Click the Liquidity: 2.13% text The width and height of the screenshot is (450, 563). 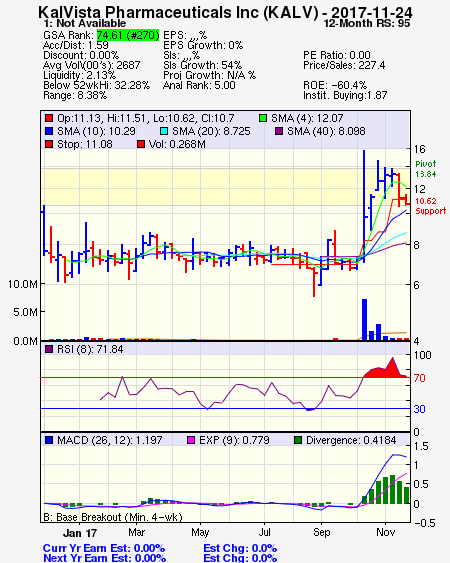point(79,75)
